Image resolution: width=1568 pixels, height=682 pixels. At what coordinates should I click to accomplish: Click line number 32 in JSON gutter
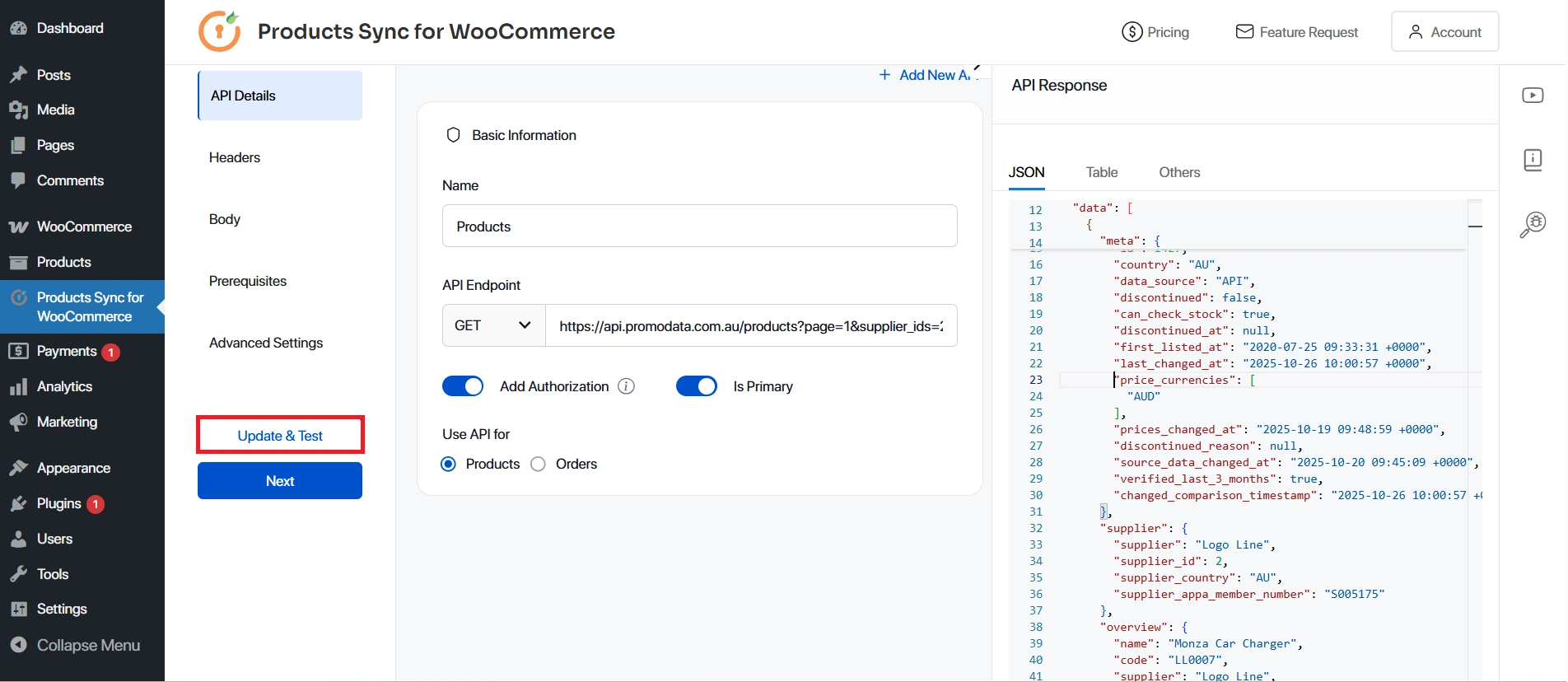[x=1036, y=528]
